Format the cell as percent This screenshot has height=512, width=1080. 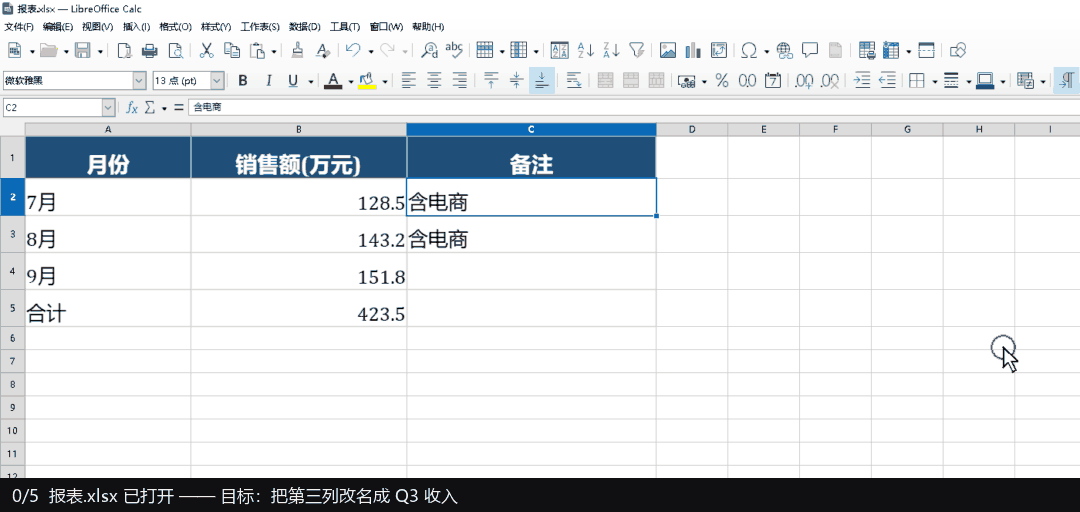pos(721,81)
